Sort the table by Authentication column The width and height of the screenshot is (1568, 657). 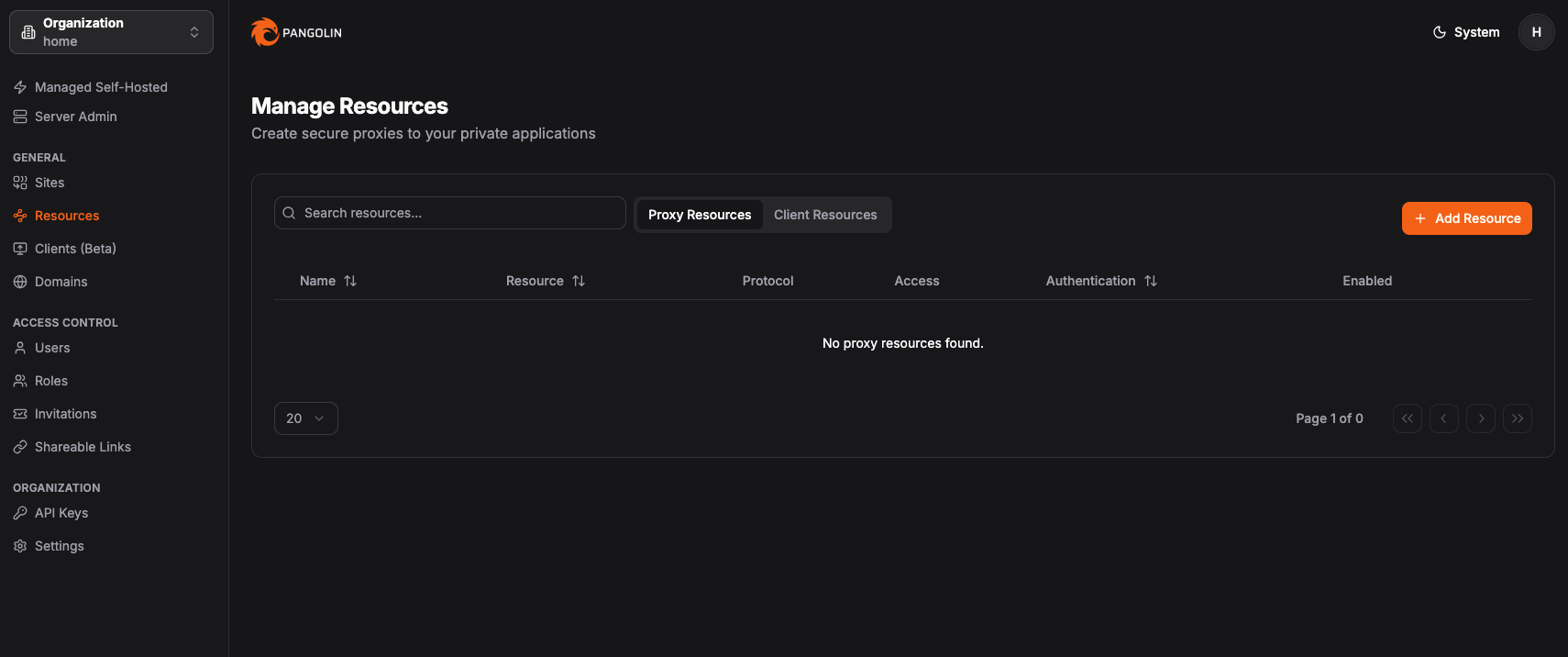pyautogui.click(x=1101, y=281)
